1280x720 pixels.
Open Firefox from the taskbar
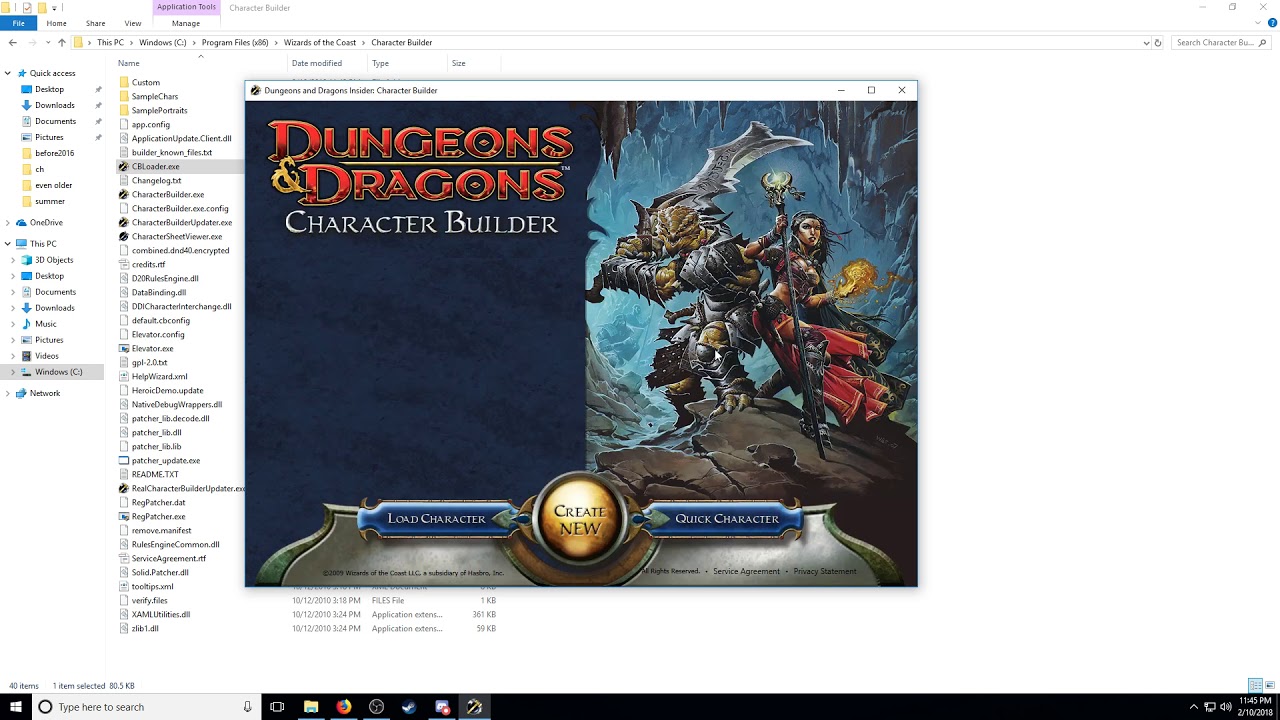coord(343,707)
